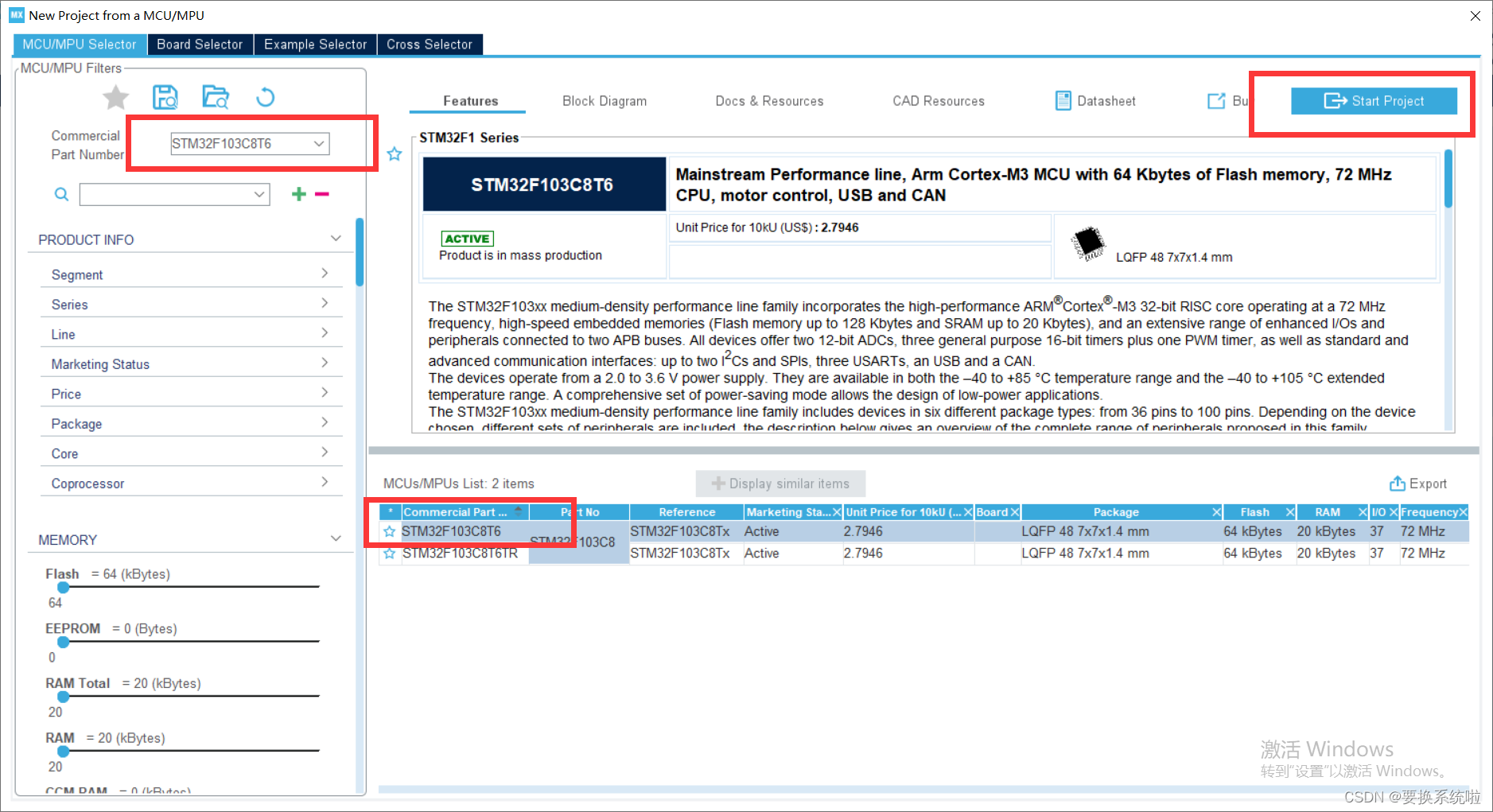Click the EEPROM slider handle
Image resolution: width=1493 pixels, height=812 pixels.
pyautogui.click(x=64, y=642)
